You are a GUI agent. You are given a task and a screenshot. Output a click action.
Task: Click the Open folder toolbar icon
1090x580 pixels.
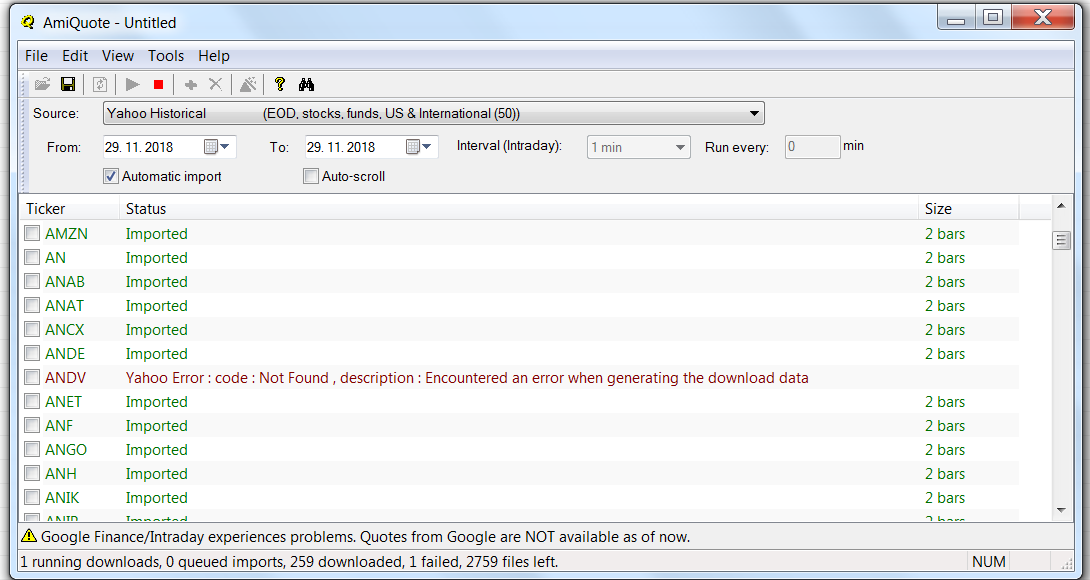(42, 85)
